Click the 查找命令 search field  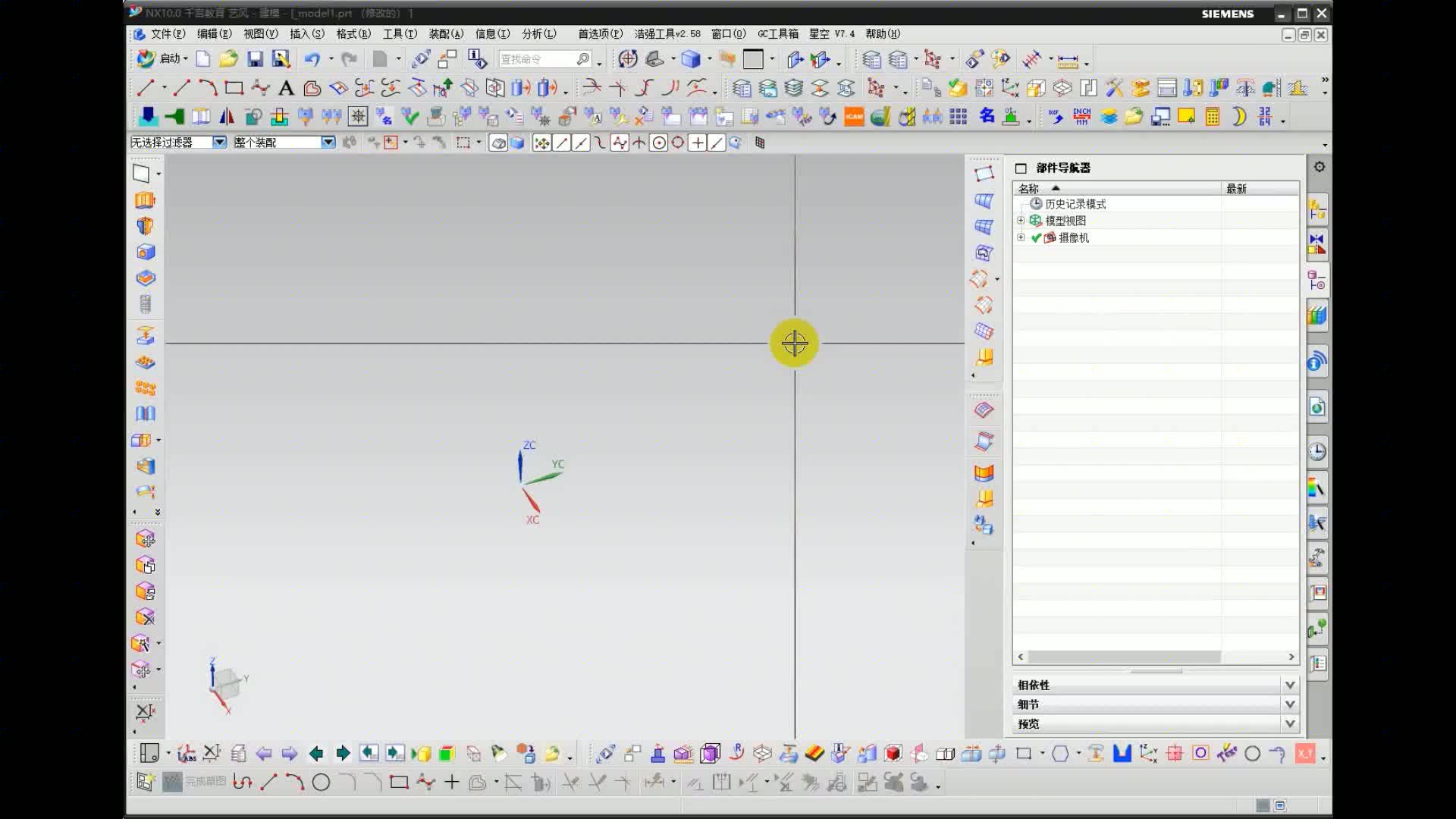pos(544,59)
